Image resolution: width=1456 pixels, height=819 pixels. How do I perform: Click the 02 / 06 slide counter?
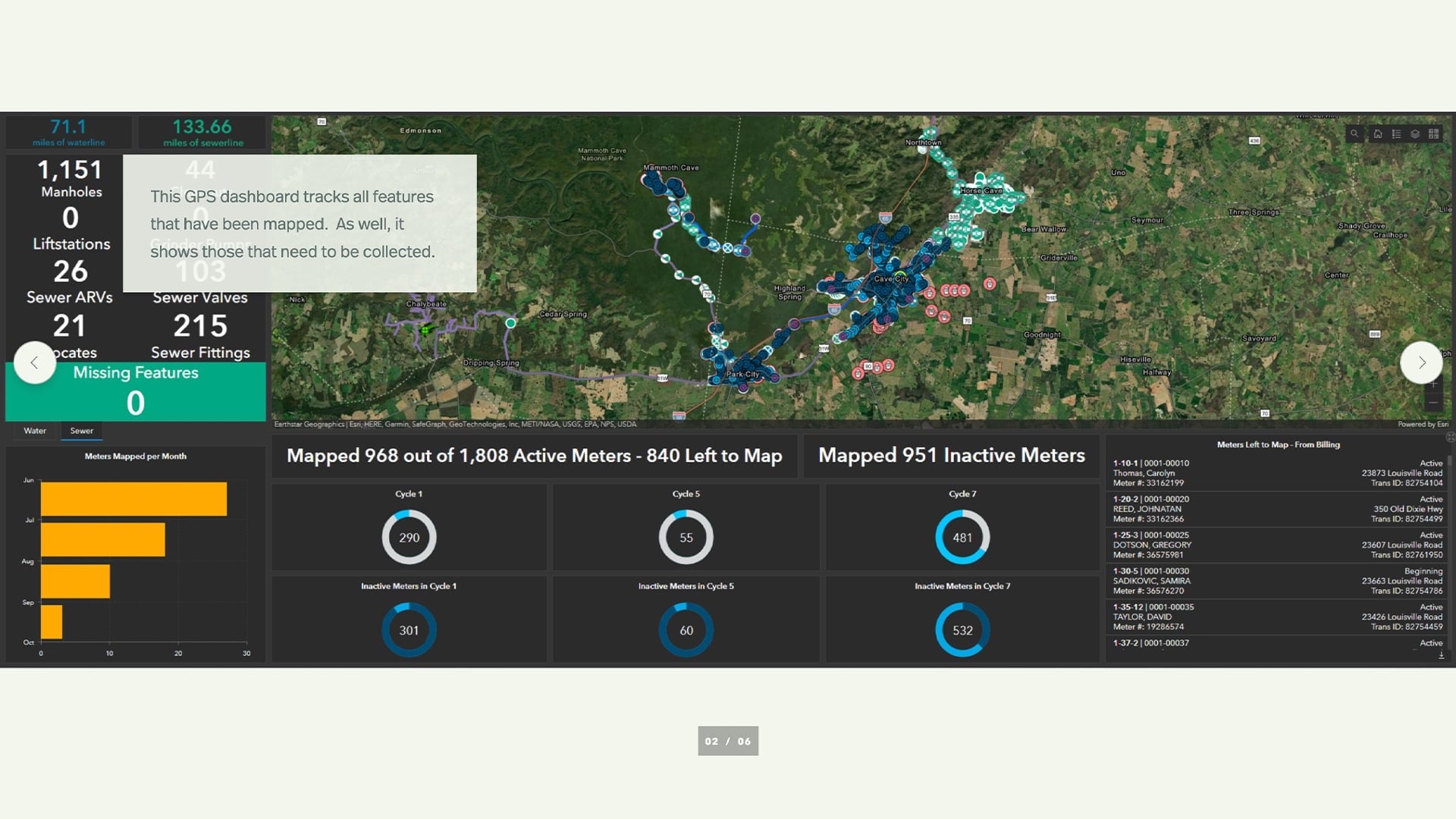point(728,741)
